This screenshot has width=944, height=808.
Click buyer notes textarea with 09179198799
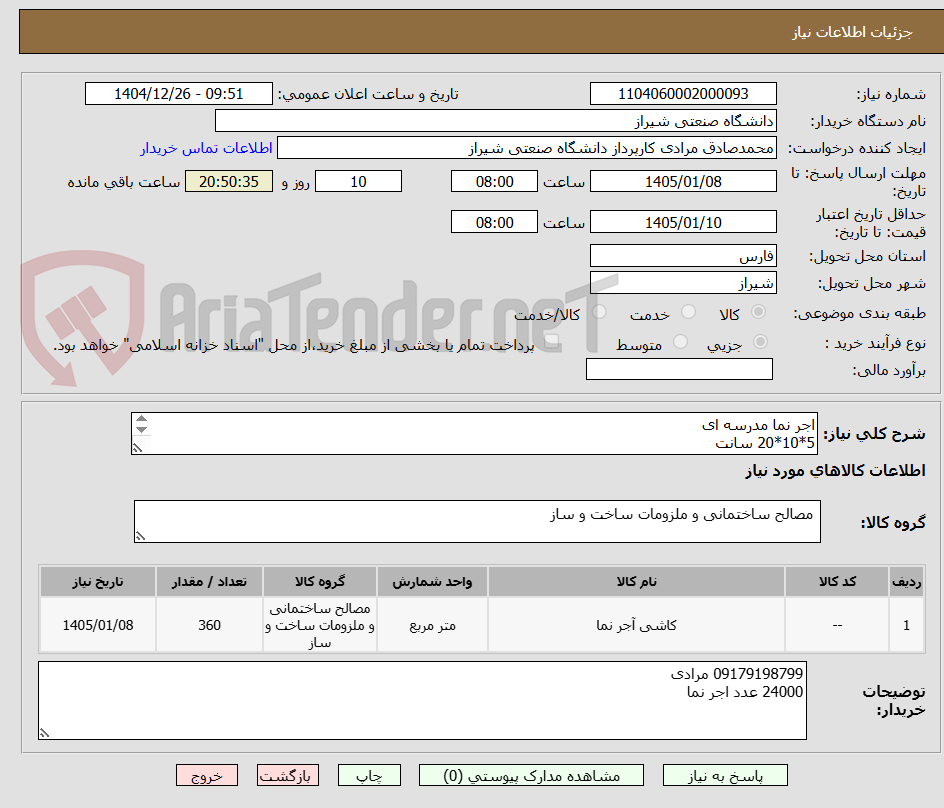(x=422, y=700)
